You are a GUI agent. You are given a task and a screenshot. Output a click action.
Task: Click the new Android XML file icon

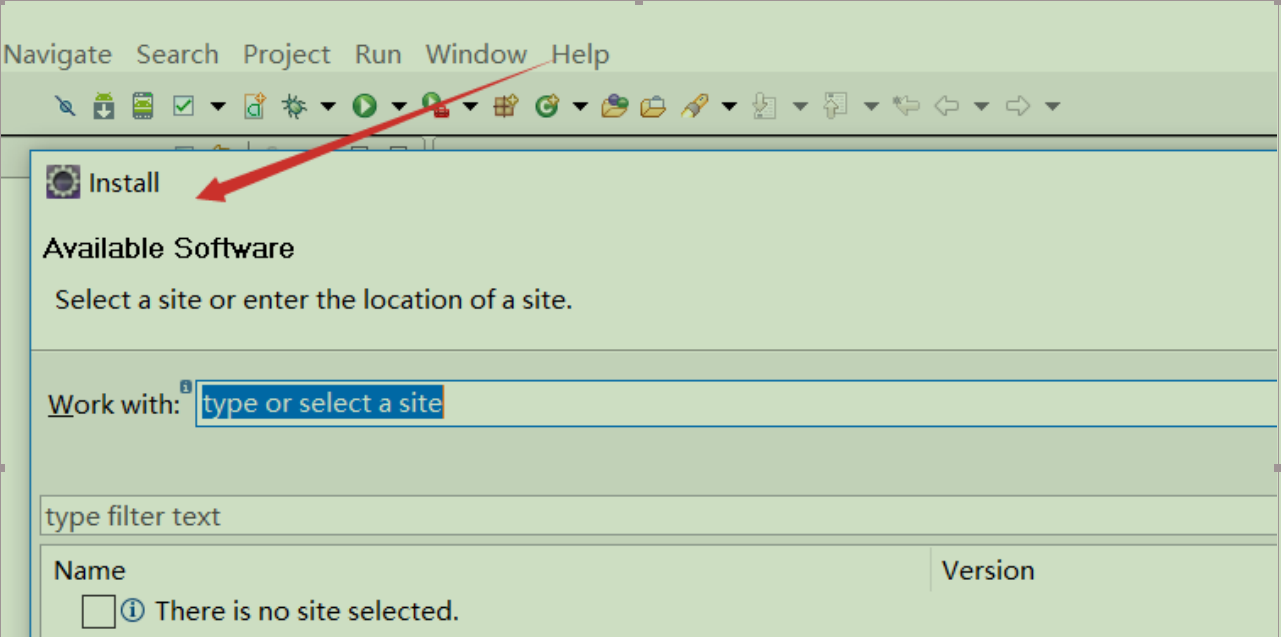coord(255,105)
